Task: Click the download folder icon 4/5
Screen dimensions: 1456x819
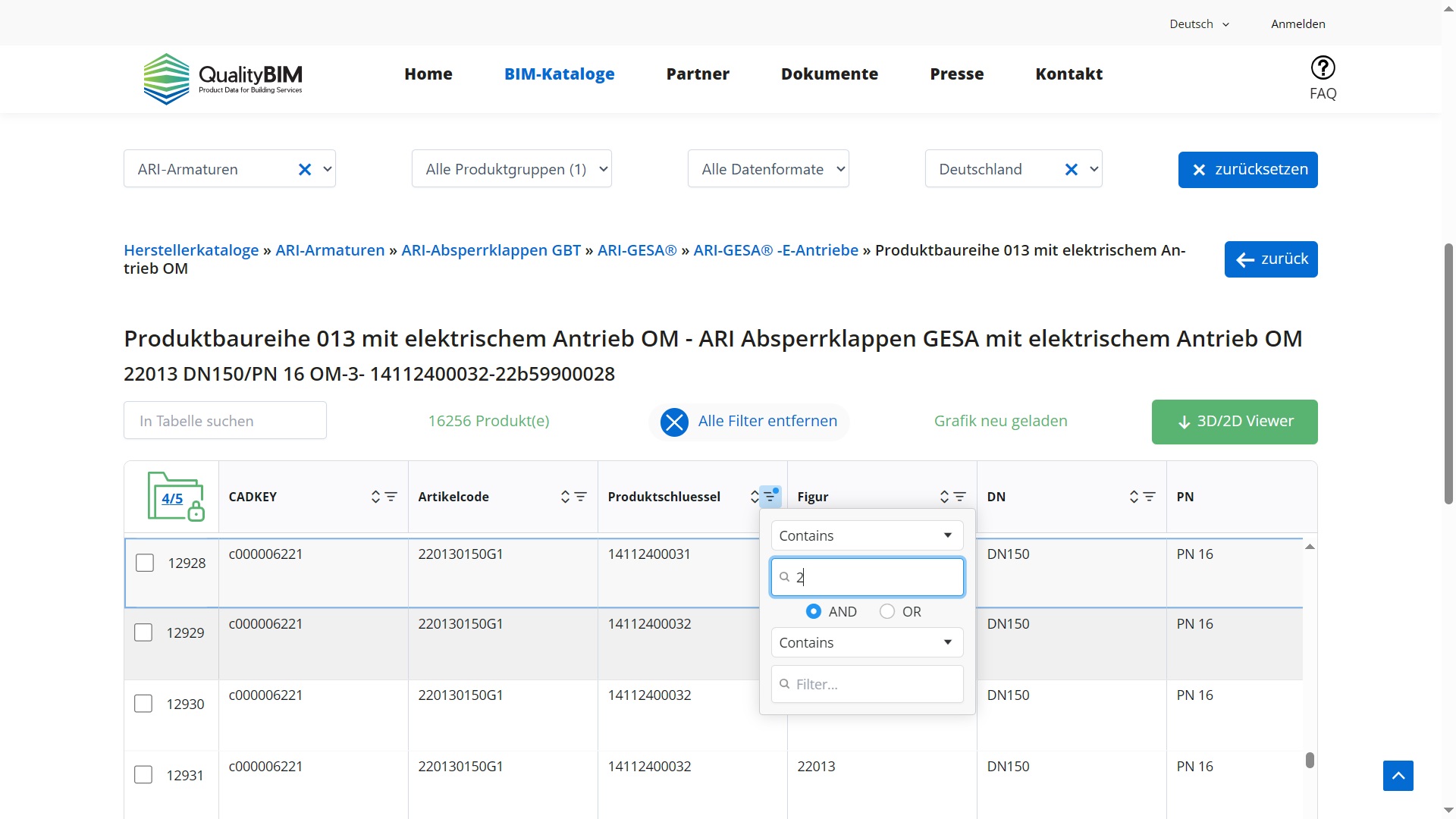Action: pyautogui.click(x=176, y=496)
